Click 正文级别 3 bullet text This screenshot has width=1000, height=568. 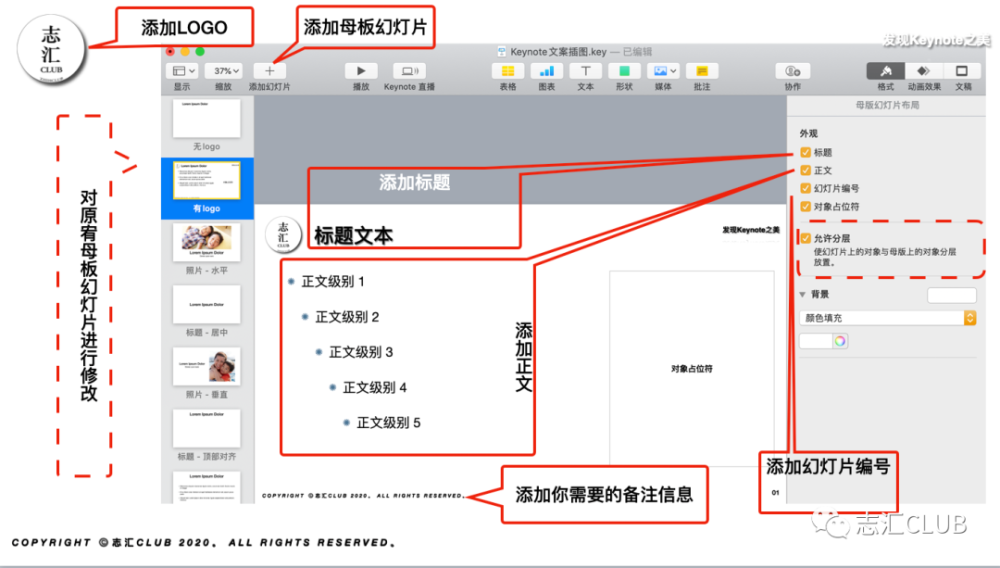(x=361, y=352)
